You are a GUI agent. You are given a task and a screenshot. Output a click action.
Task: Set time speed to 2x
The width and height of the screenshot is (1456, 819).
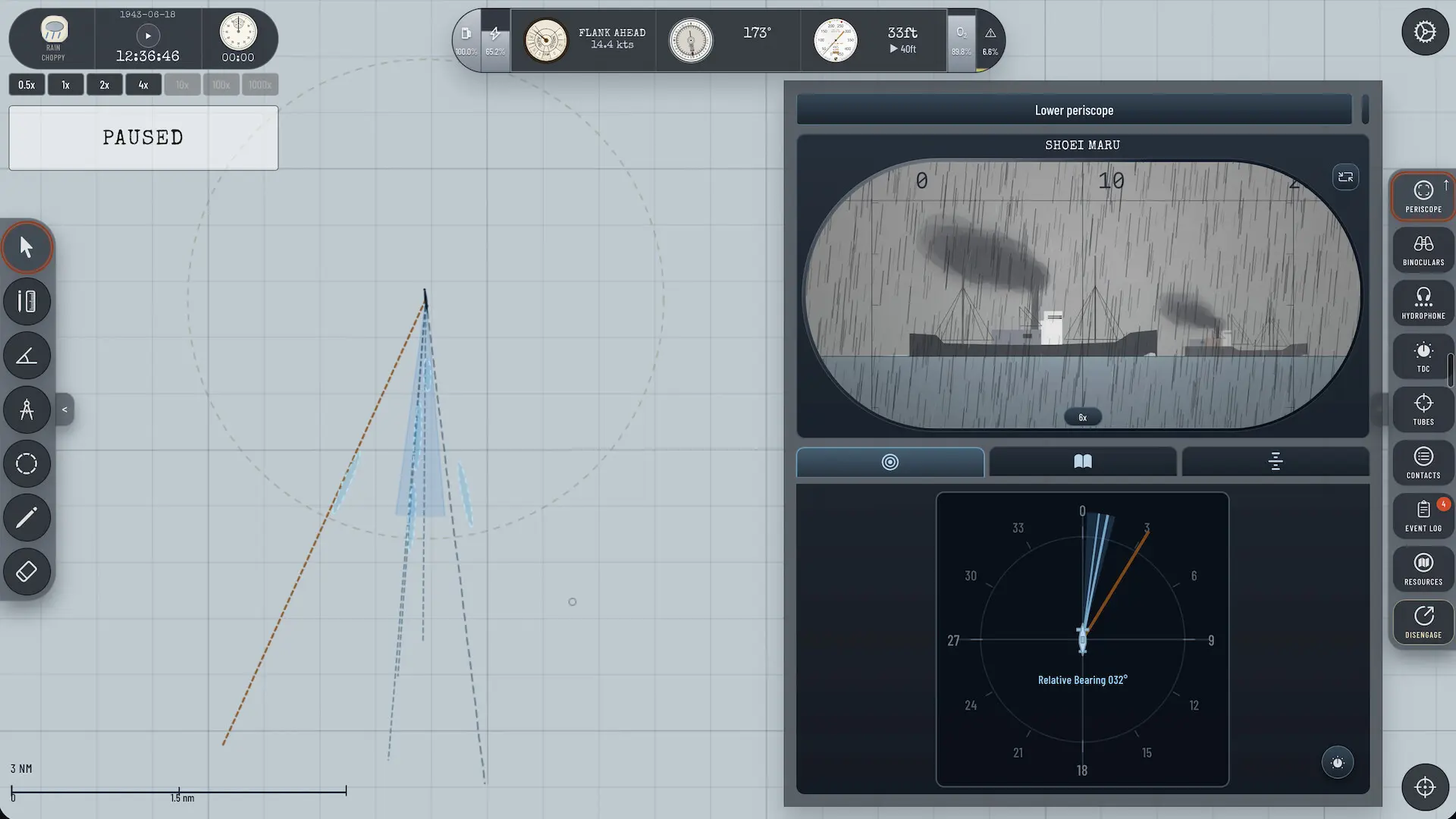(x=105, y=85)
